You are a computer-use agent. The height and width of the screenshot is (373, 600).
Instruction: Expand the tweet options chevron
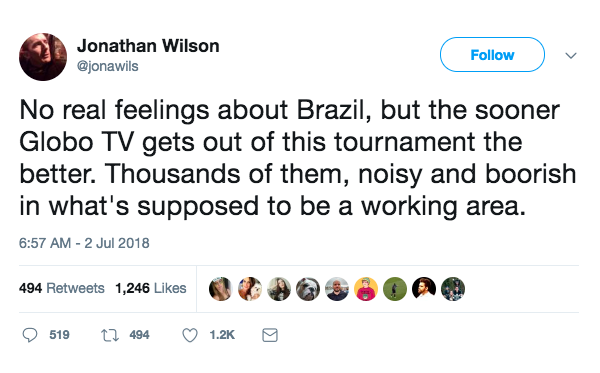coord(571,55)
